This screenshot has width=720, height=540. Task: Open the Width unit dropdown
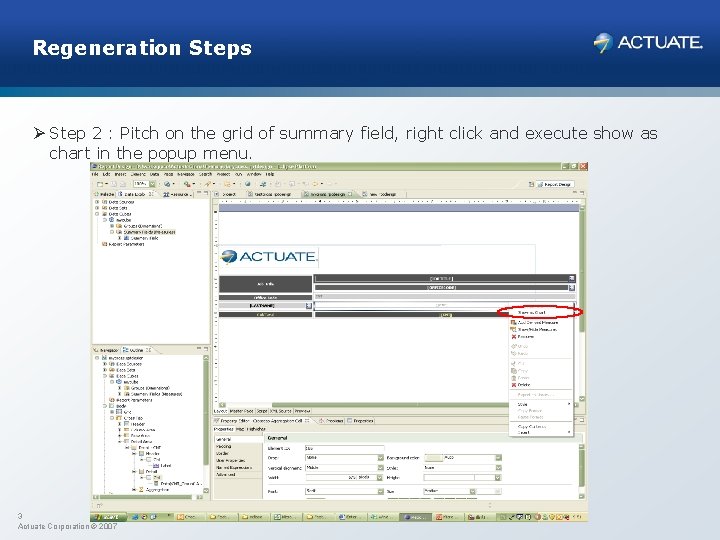[x=380, y=478]
